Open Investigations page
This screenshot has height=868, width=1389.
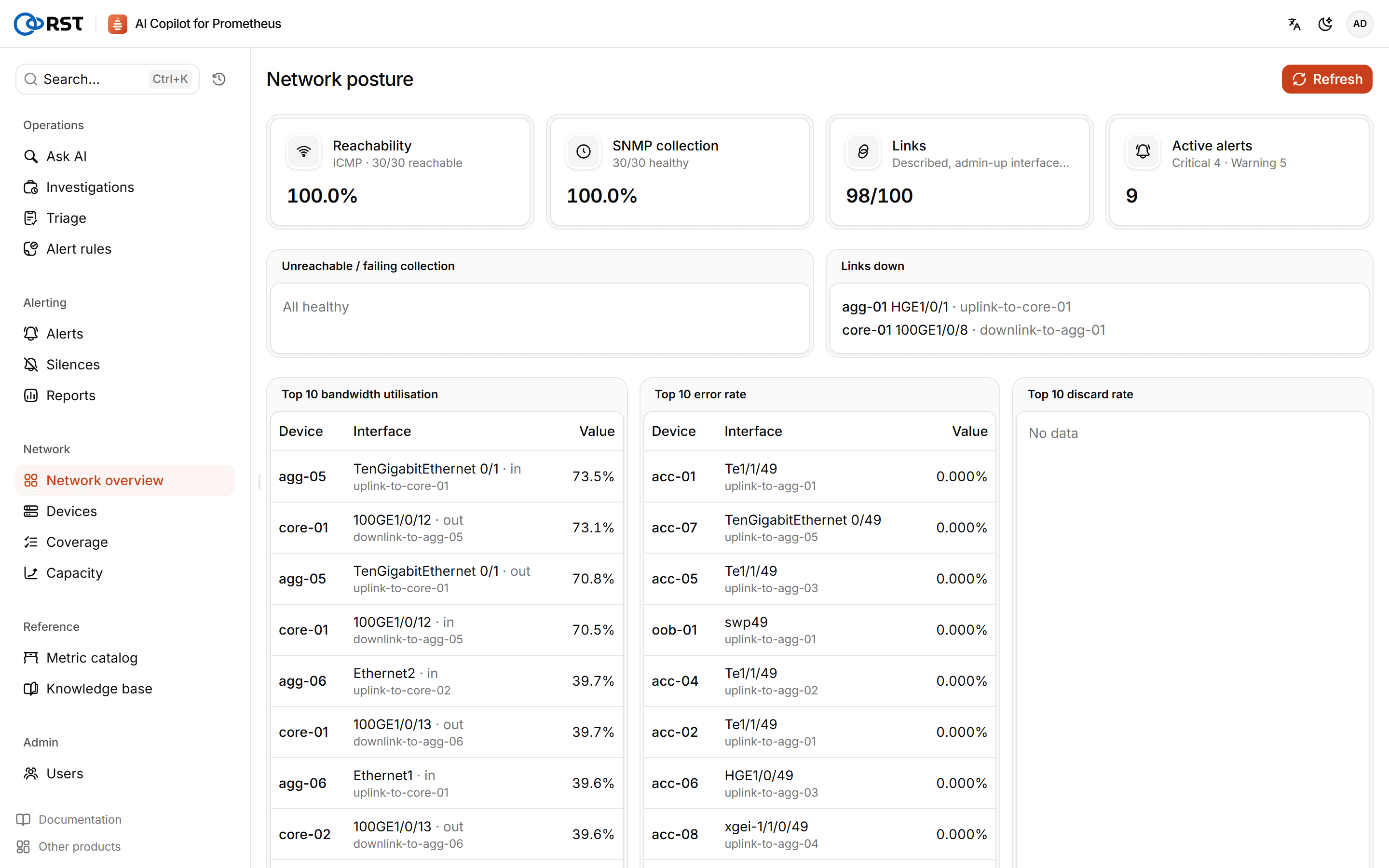coord(124,187)
